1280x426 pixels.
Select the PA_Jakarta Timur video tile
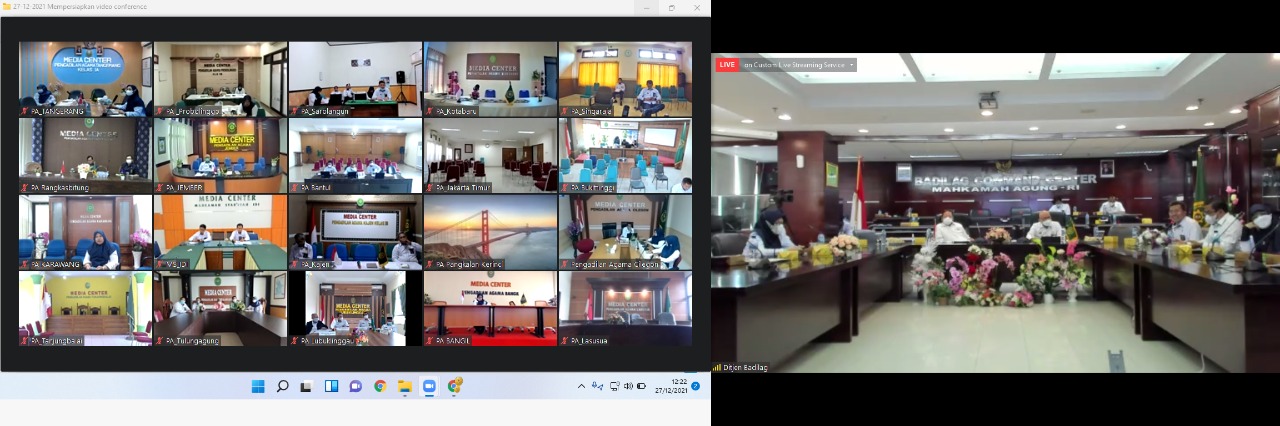(490, 155)
